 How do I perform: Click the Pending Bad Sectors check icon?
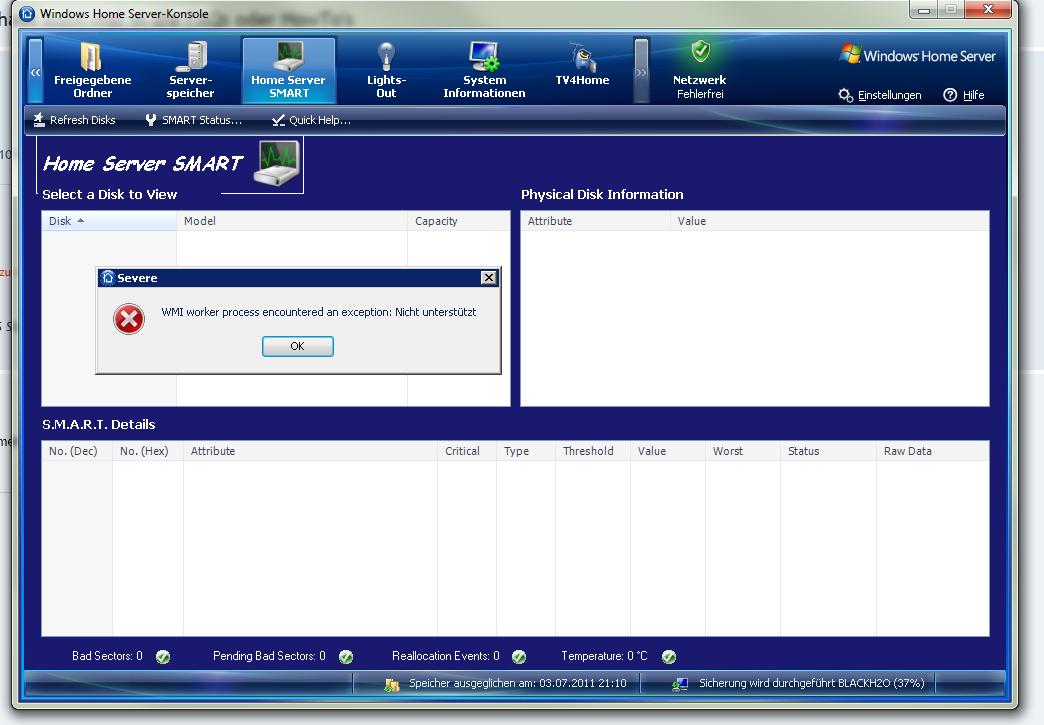[346, 657]
